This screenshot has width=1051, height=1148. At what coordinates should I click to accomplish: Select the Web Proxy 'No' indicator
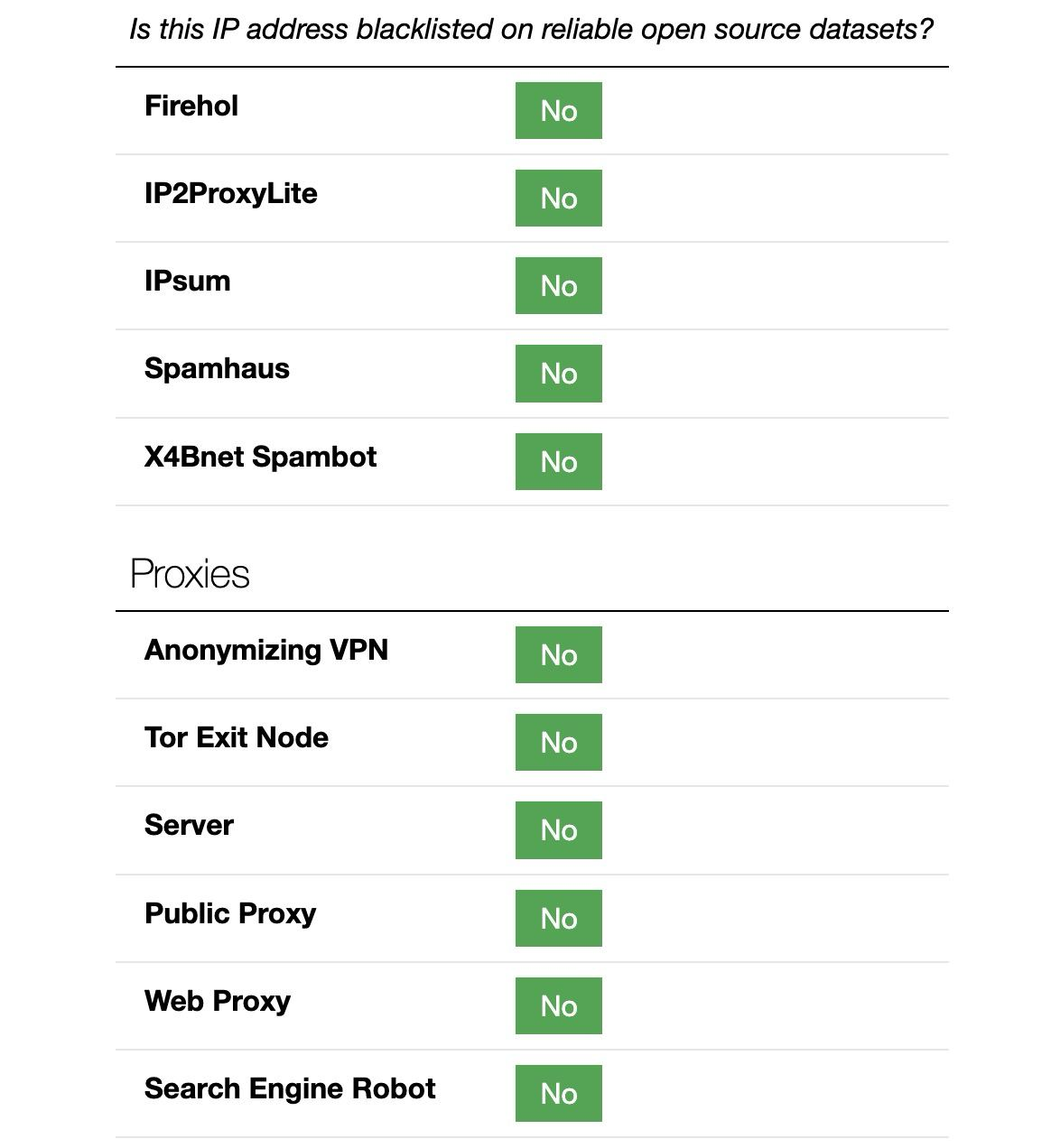pos(558,1005)
